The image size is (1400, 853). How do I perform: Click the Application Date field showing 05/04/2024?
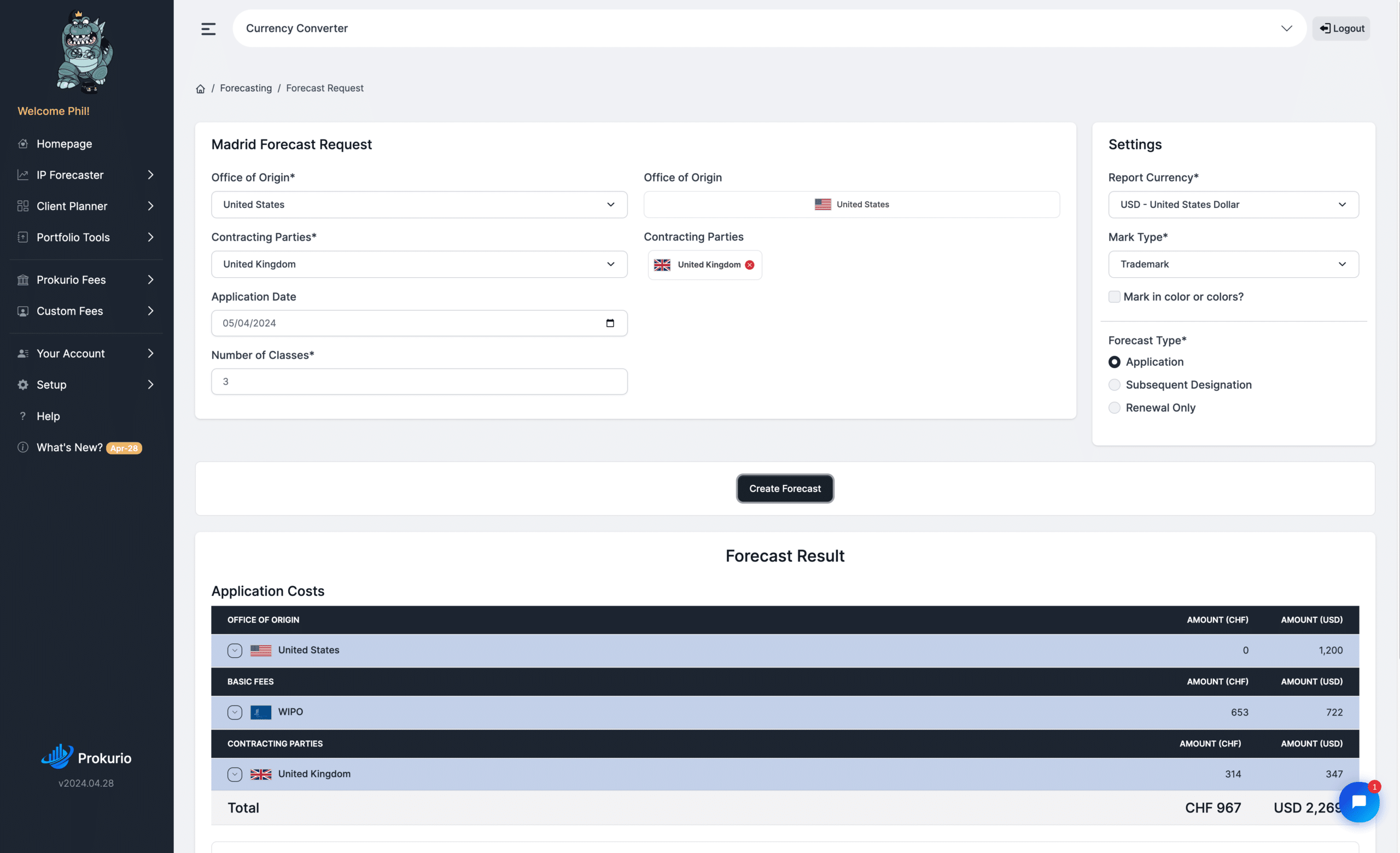[x=419, y=323]
